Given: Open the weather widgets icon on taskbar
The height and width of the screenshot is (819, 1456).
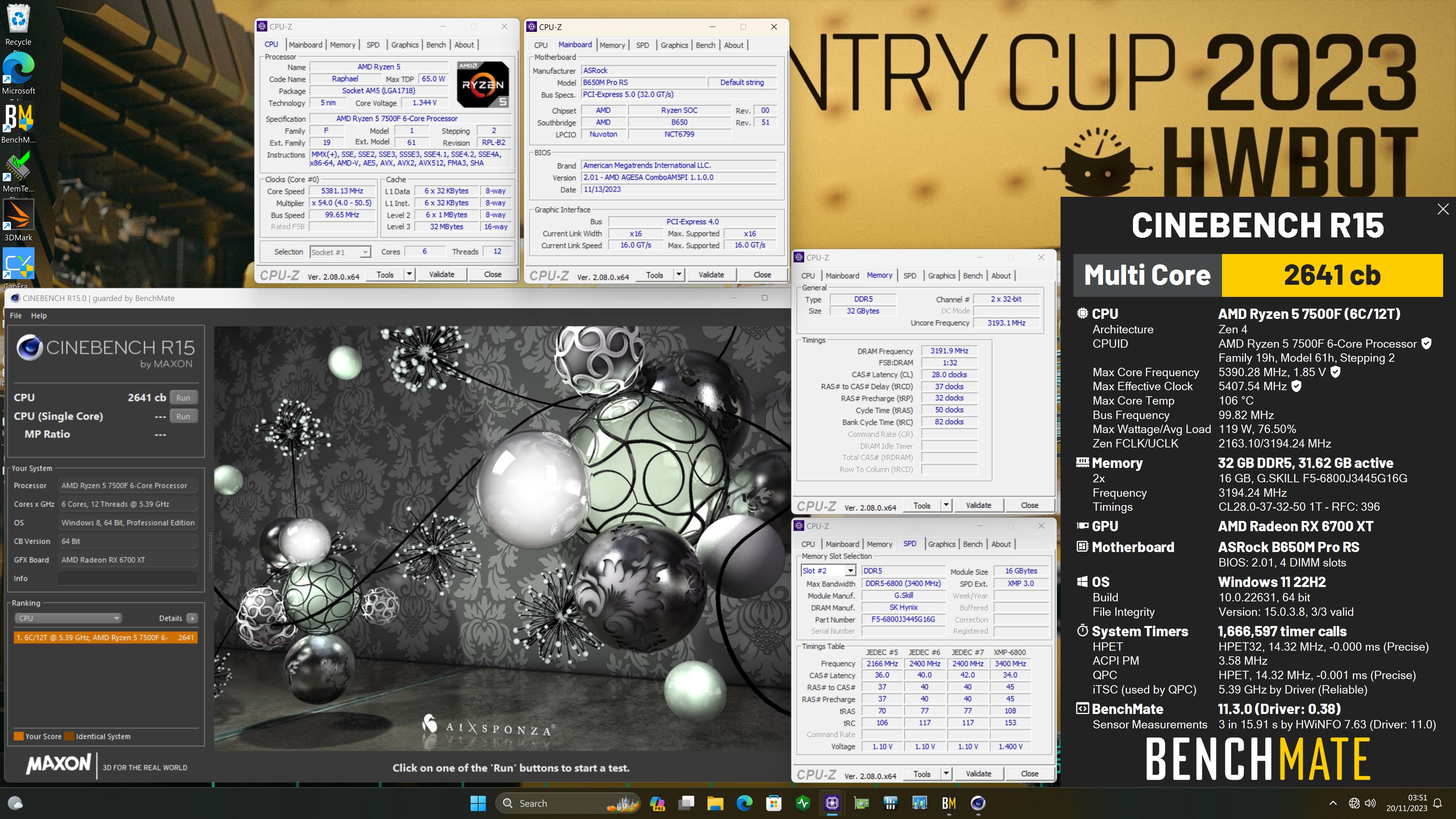Looking at the screenshot, I should click(15, 803).
